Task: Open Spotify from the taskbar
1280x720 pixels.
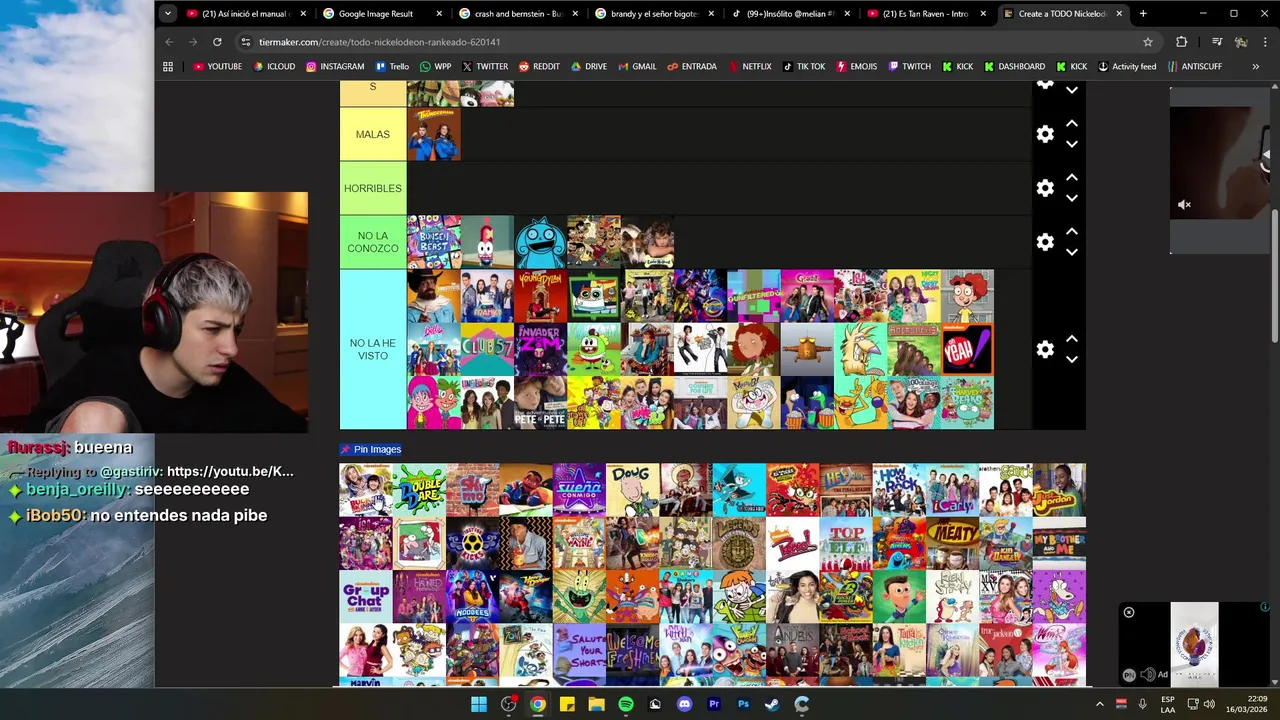Action: (626, 704)
